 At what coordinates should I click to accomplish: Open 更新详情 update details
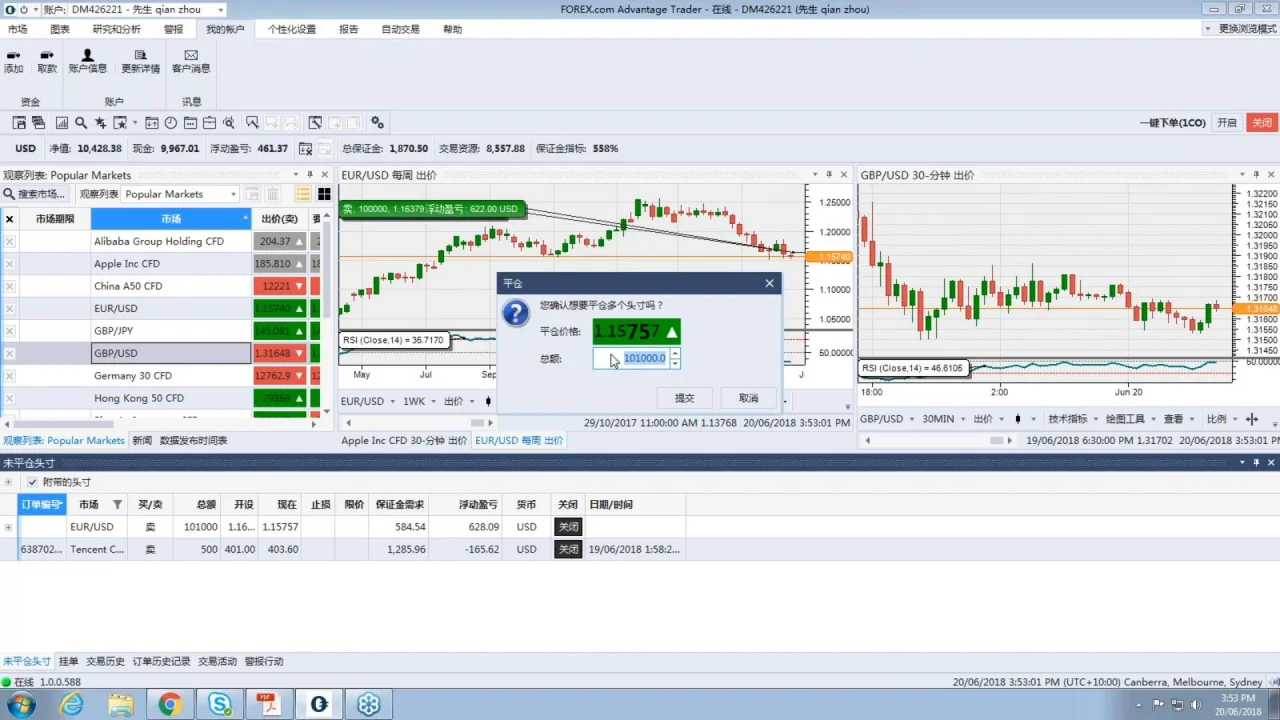point(140,61)
